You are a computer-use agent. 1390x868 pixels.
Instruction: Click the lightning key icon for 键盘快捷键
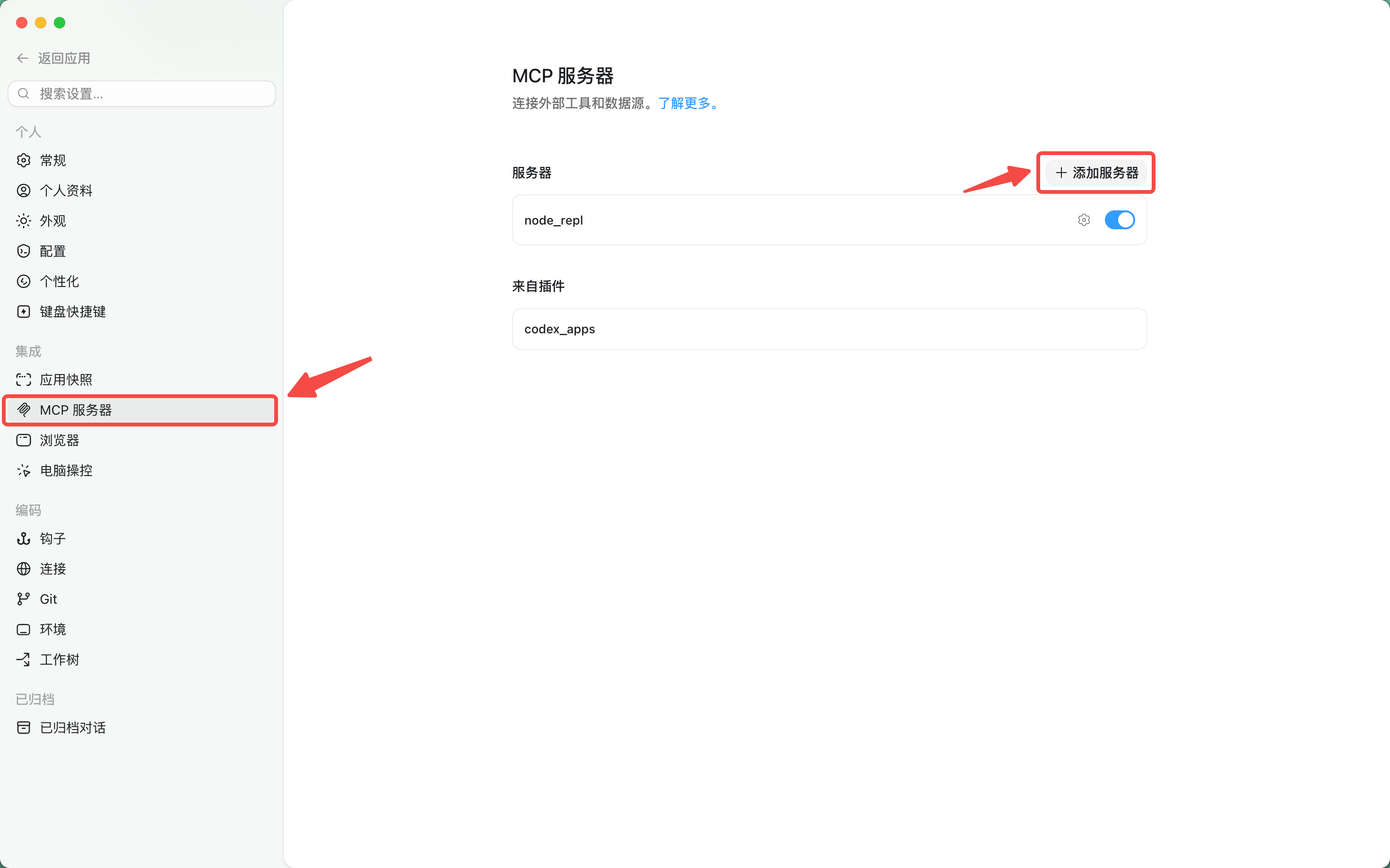[24, 312]
